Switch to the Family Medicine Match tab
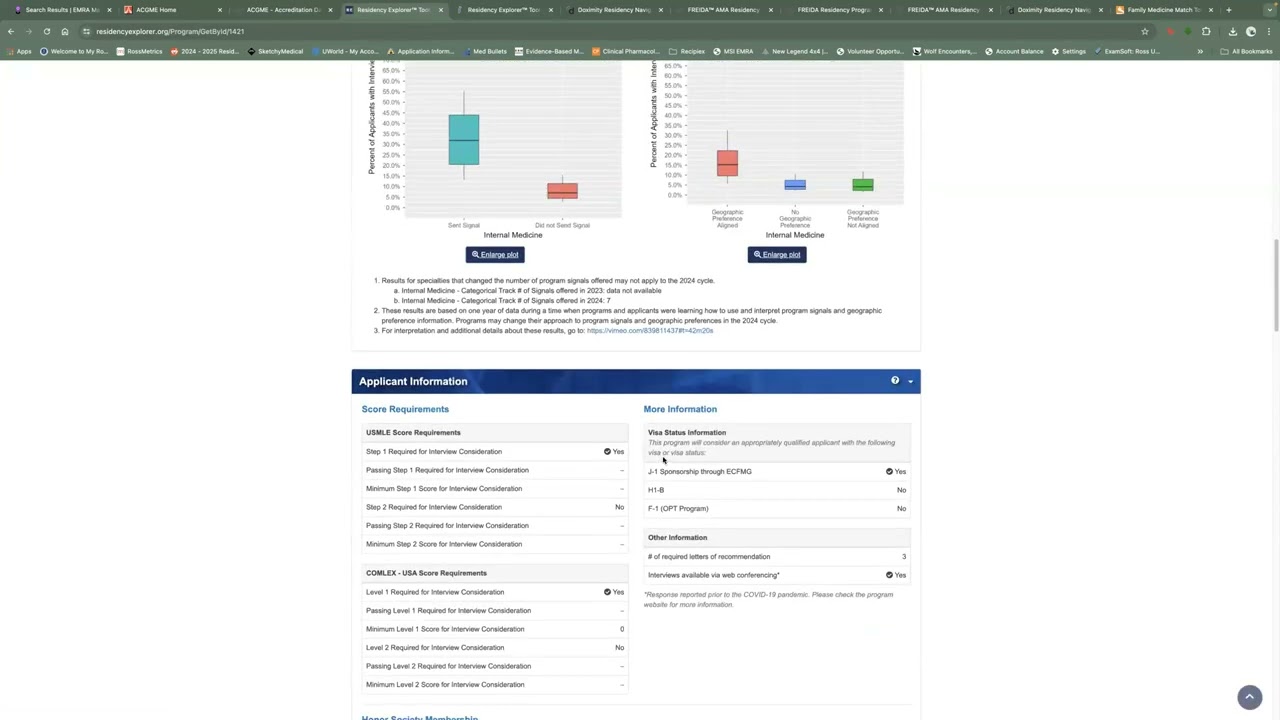Image resolution: width=1280 pixels, height=720 pixels. 1163,10
